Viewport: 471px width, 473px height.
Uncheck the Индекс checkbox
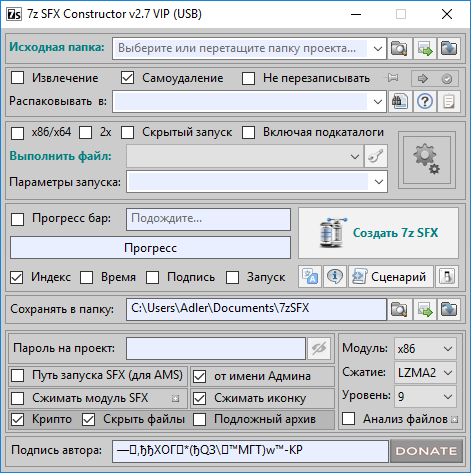click(16, 277)
